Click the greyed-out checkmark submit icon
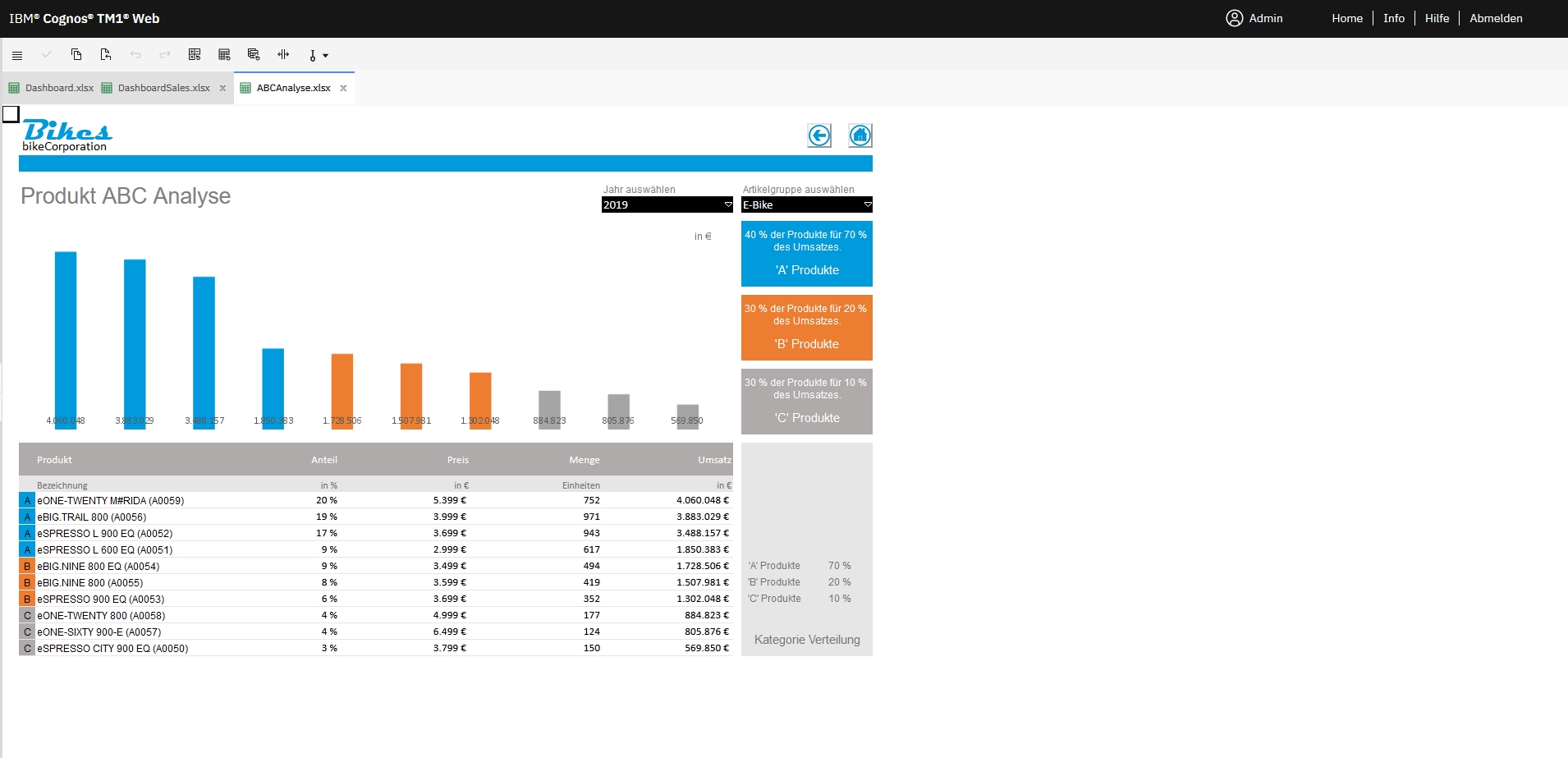This screenshot has height=758, width=1568. click(47, 55)
